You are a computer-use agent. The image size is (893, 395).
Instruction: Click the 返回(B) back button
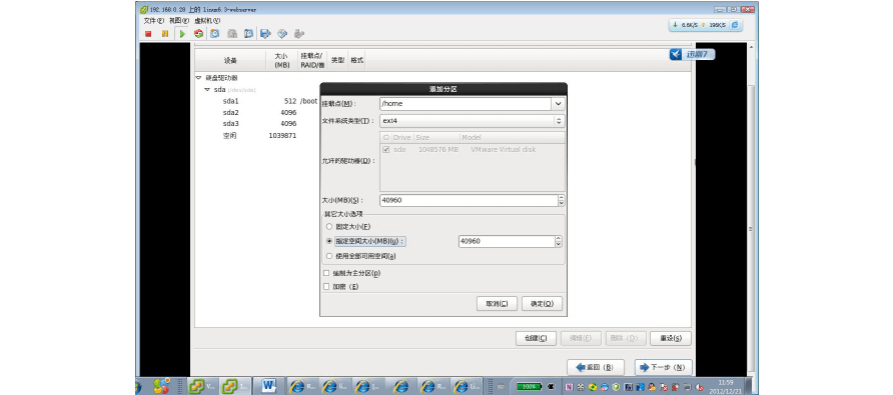point(596,367)
